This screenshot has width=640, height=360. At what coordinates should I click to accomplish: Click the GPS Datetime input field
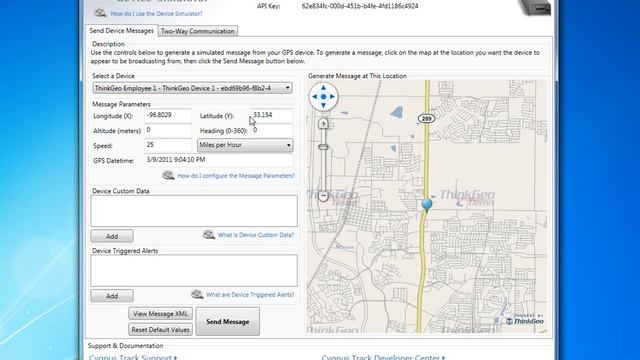tap(219, 160)
